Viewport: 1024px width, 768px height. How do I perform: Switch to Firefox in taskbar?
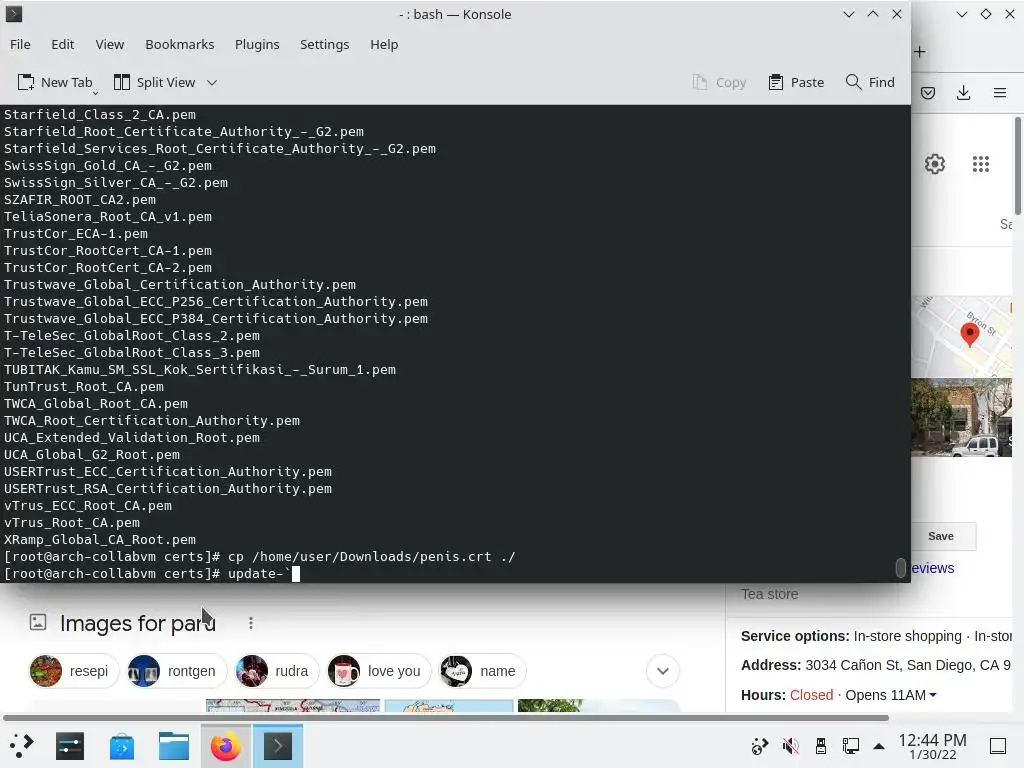(x=225, y=746)
